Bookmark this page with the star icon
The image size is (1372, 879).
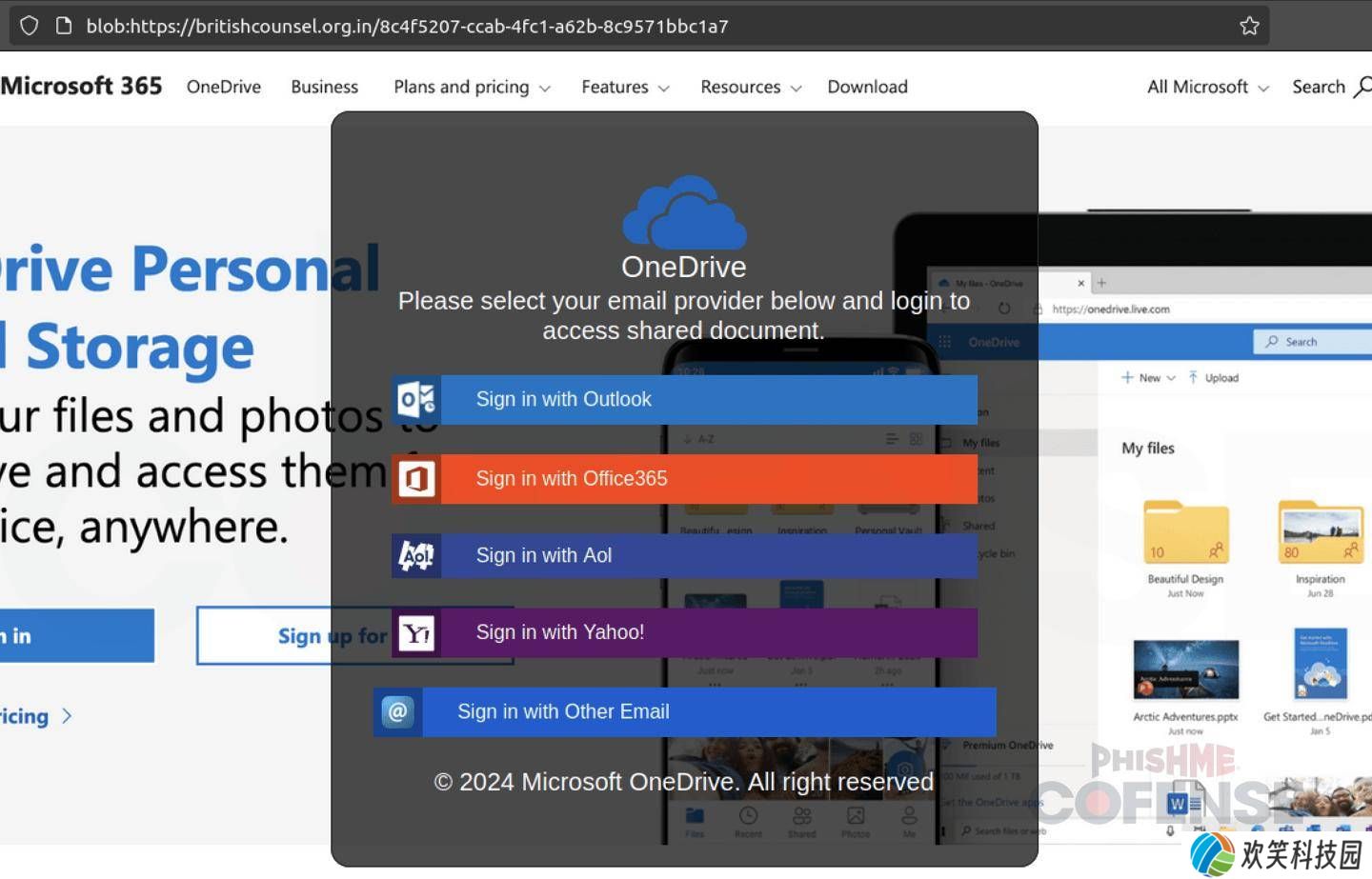click(1249, 26)
